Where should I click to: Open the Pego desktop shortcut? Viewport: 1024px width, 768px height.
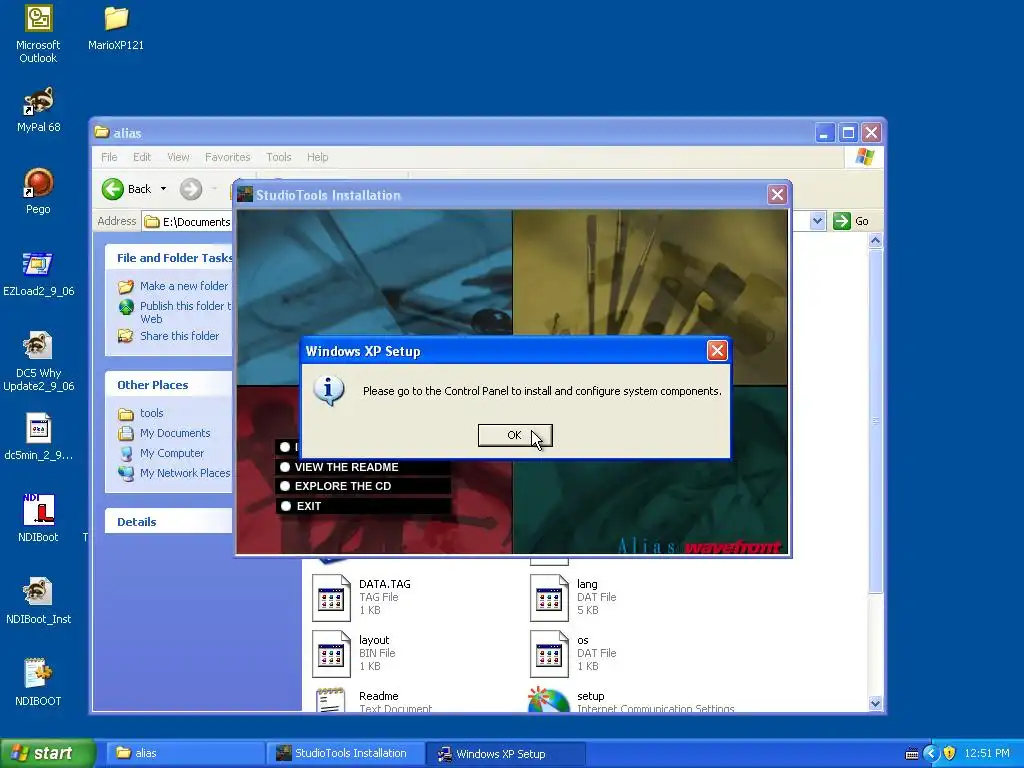tap(38, 191)
